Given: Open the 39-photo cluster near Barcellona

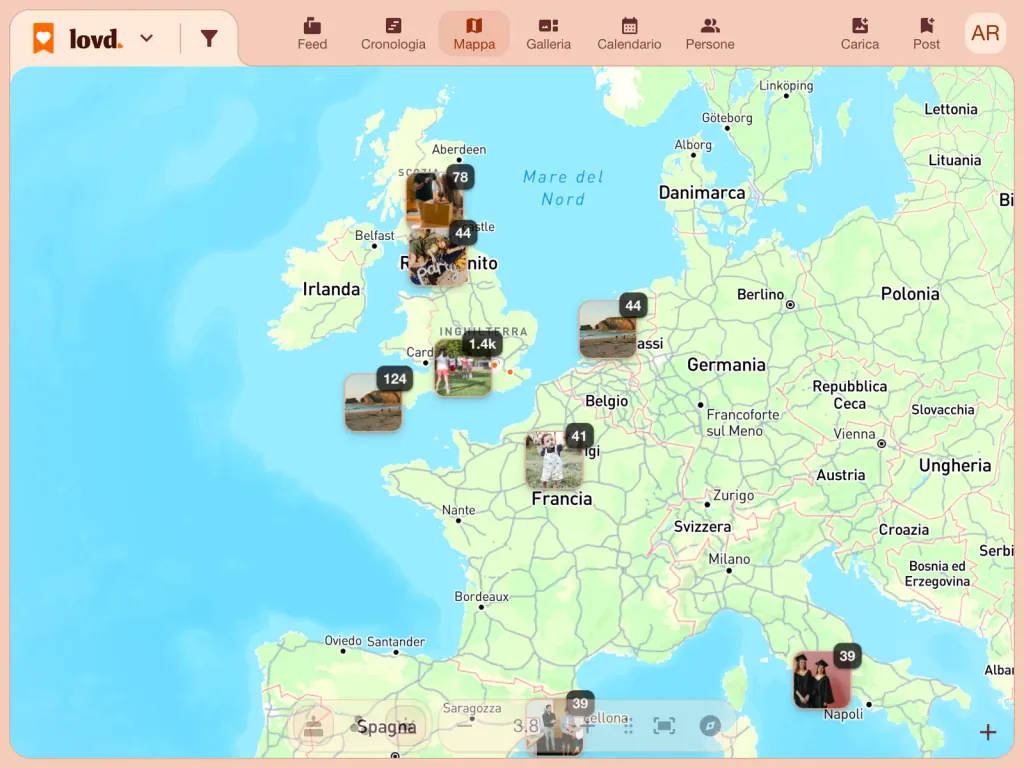Looking at the screenshot, I should coord(554,726).
